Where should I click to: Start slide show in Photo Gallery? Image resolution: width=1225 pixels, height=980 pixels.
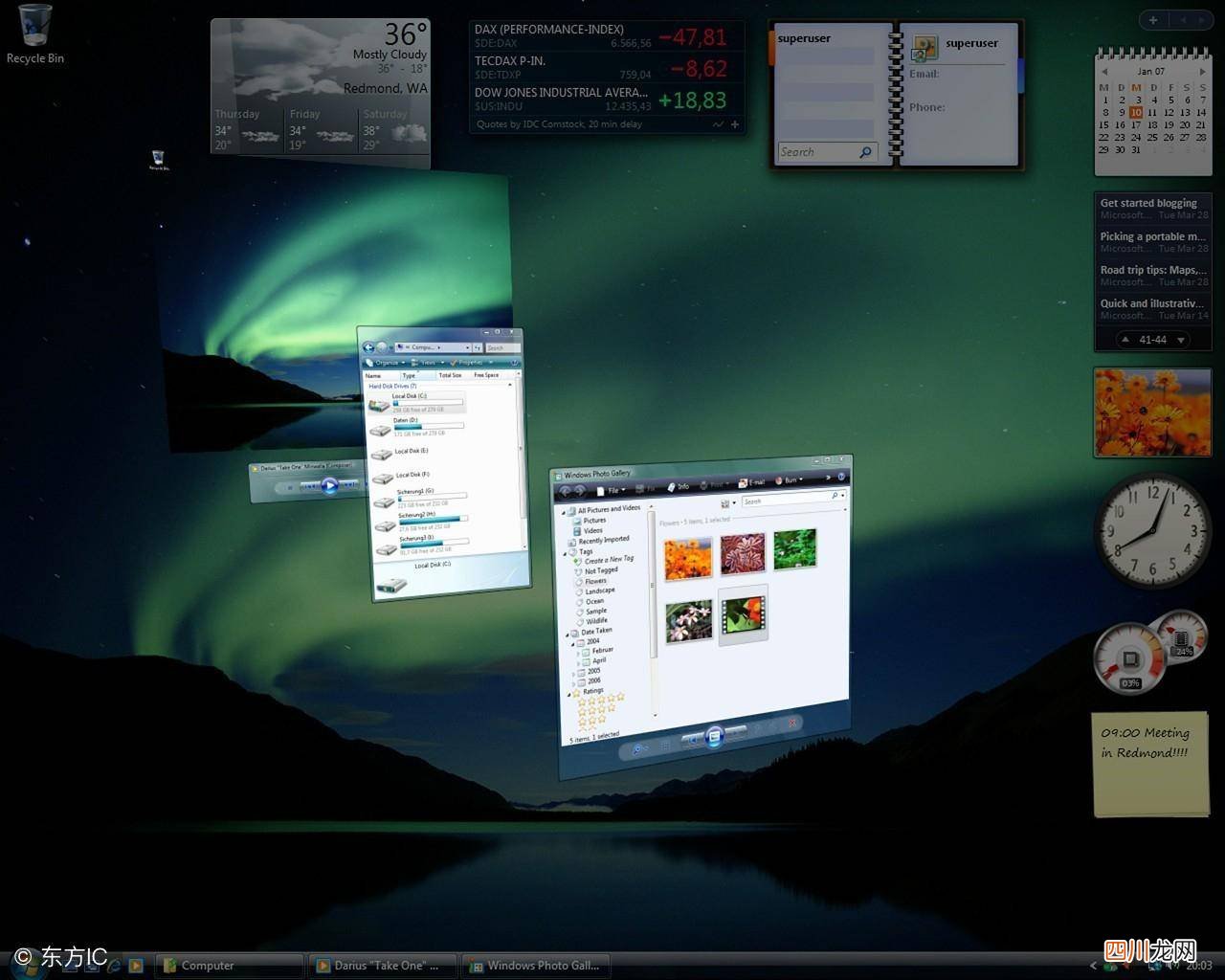pyautogui.click(x=713, y=737)
